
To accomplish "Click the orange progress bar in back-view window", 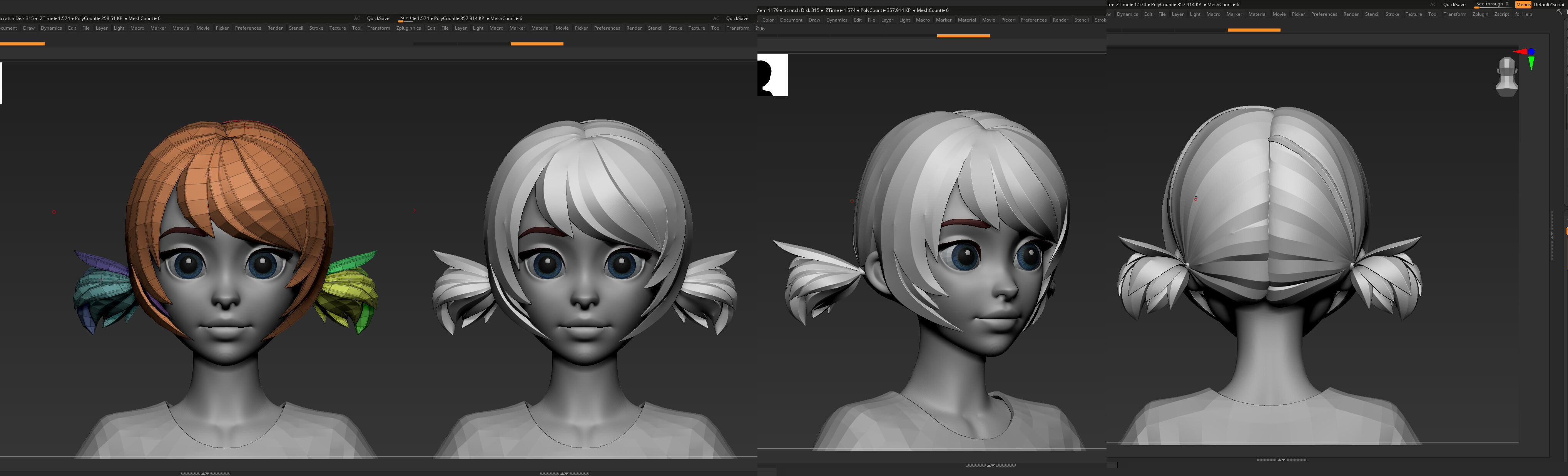I will pos(1254,30).
